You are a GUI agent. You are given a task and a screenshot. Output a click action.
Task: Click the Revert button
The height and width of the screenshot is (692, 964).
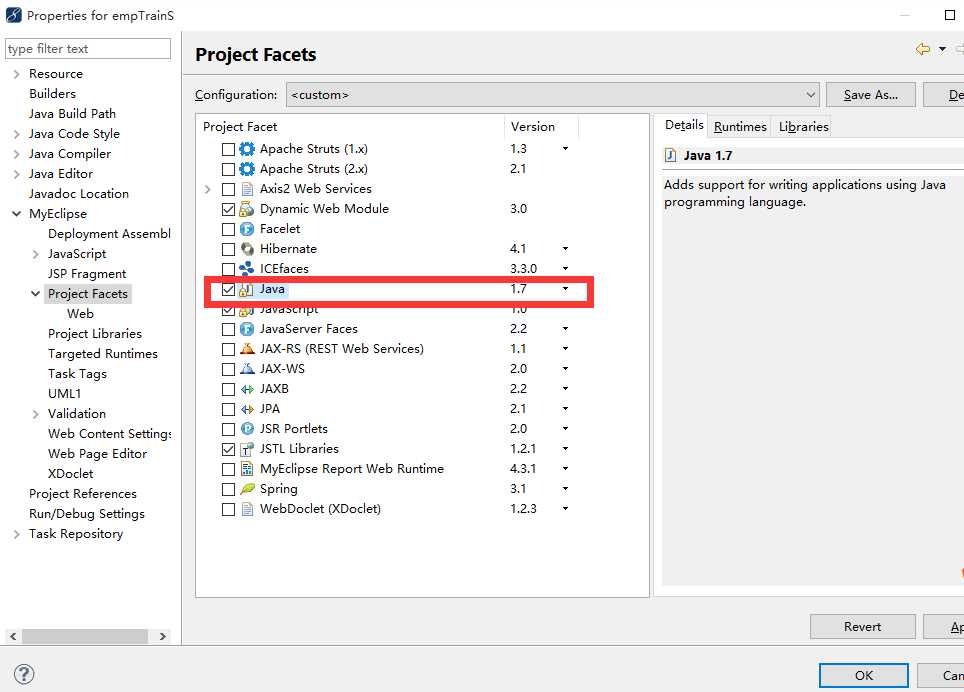click(x=862, y=627)
